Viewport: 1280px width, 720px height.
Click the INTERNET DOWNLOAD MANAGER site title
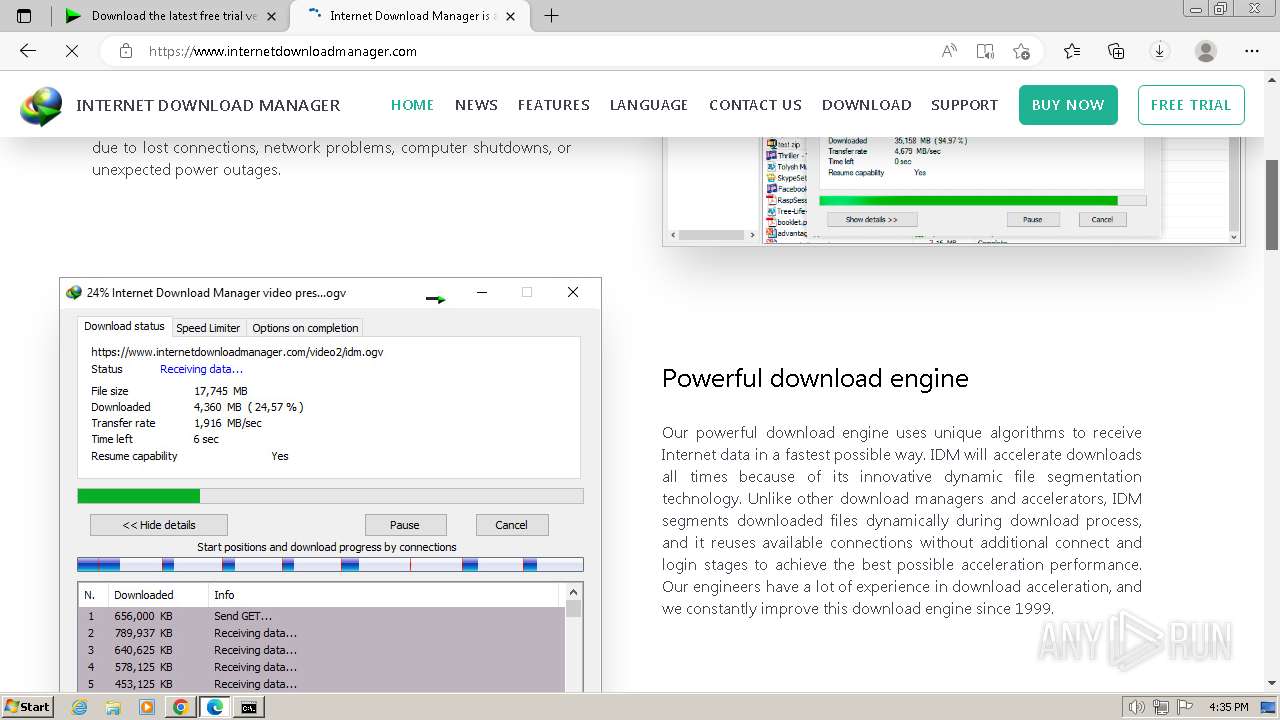[208, 105]
